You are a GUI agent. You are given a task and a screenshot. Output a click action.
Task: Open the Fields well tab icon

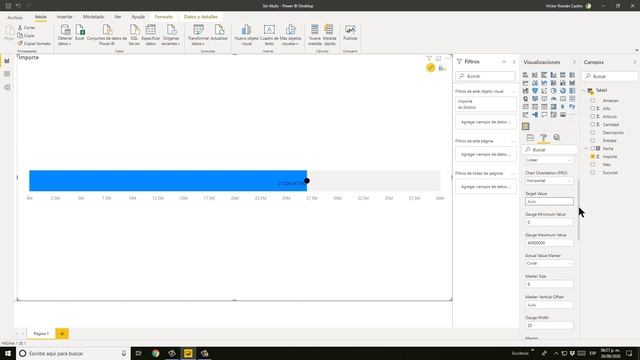coord(530,138)
